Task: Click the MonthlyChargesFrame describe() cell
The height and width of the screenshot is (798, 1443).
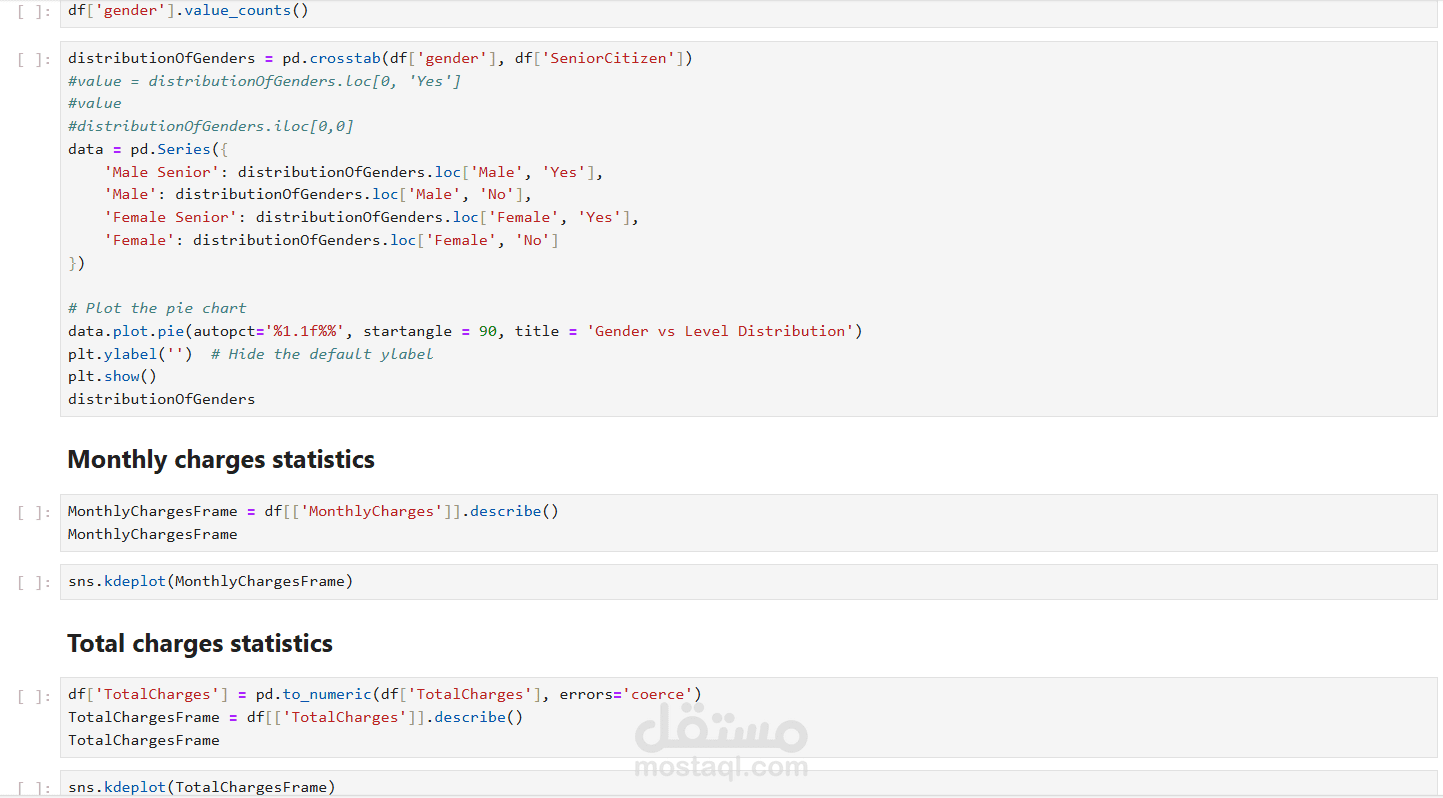Action: click(x=748, y=523)
